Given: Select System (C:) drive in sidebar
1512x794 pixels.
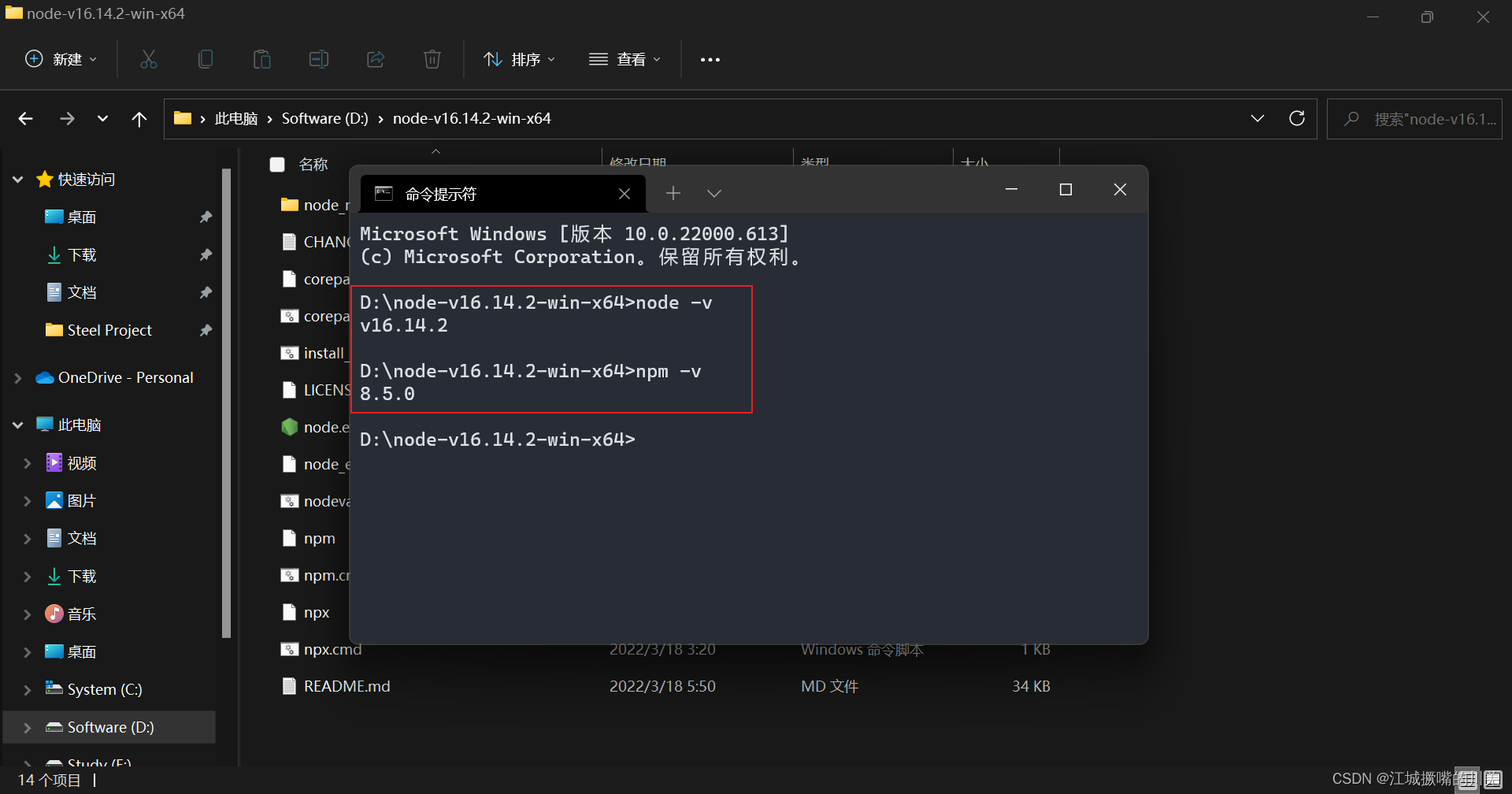Looking at the screenshot, I should tap(105, 690).
